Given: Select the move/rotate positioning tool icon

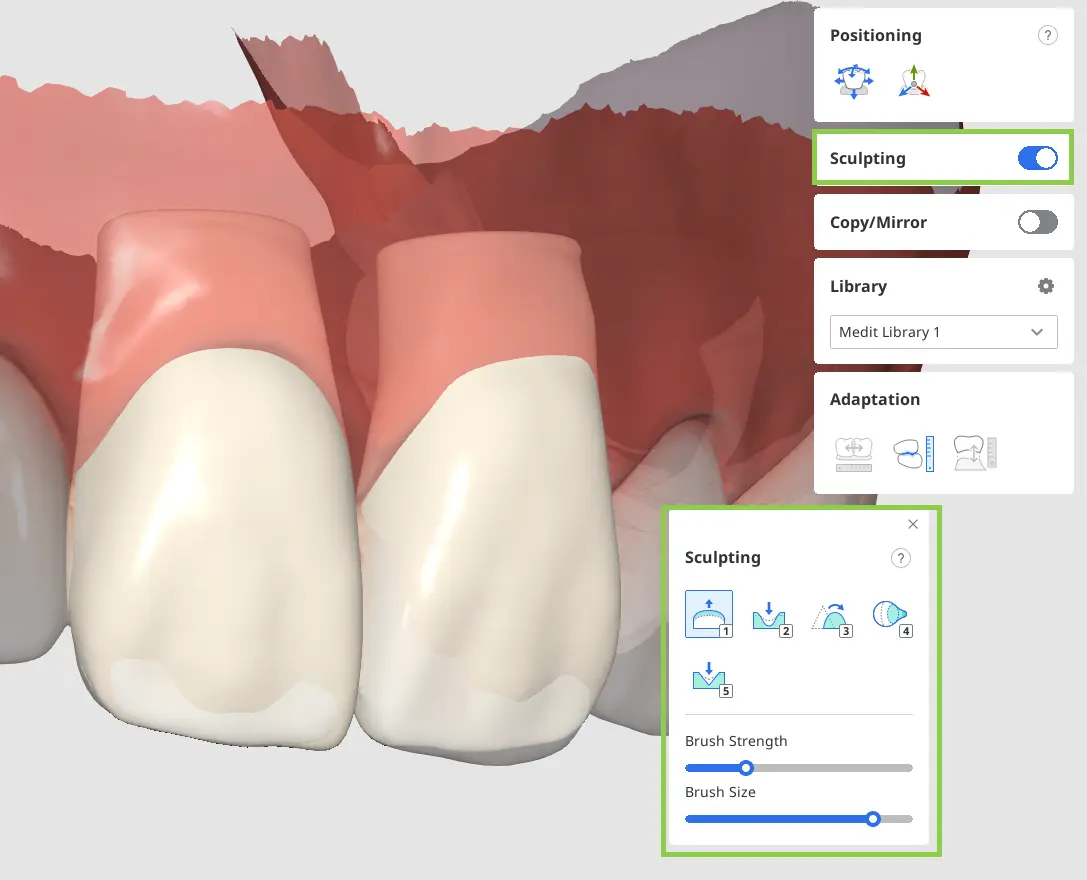Looking at the screenshot, I should tap(853, 82).
